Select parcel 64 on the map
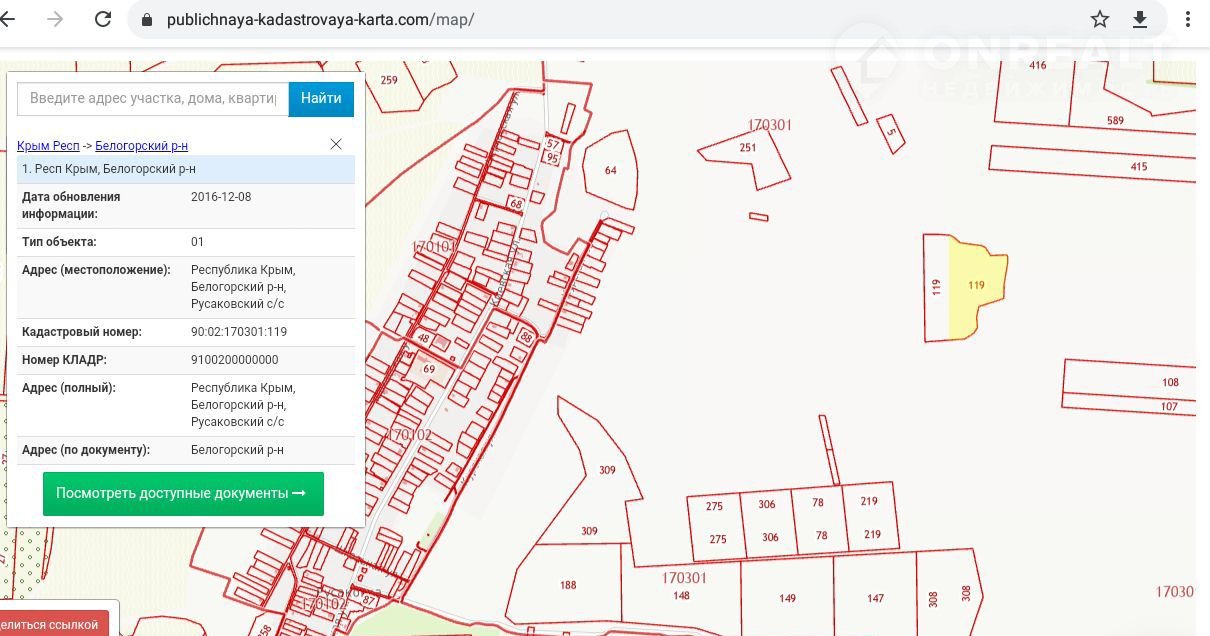1210x636 pixels. (610, 171)
